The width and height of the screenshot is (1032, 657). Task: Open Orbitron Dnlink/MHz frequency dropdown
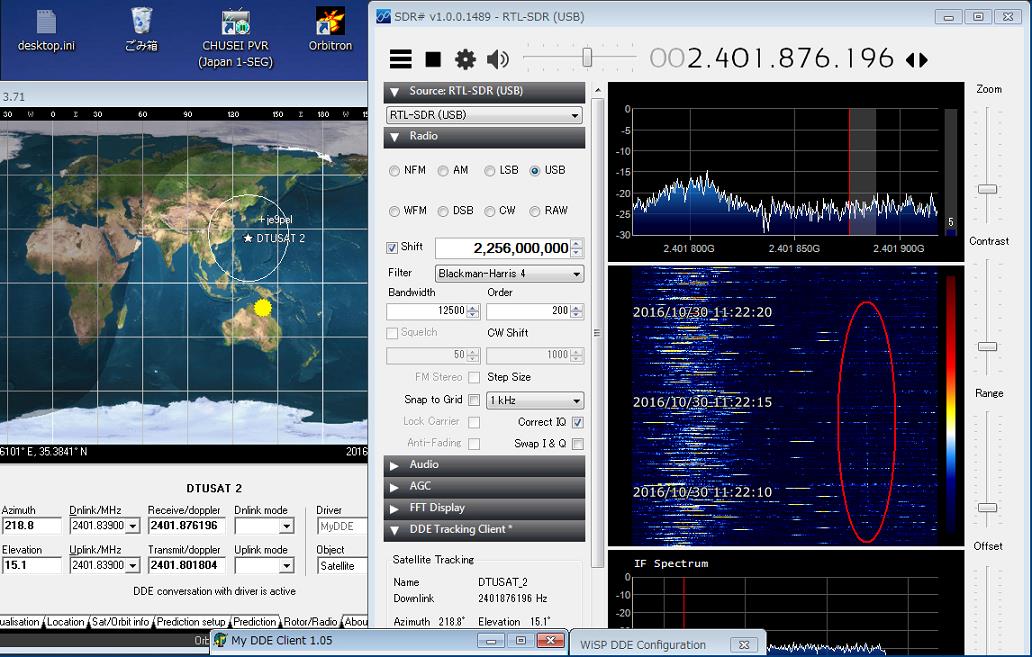[x=133, y=526]
